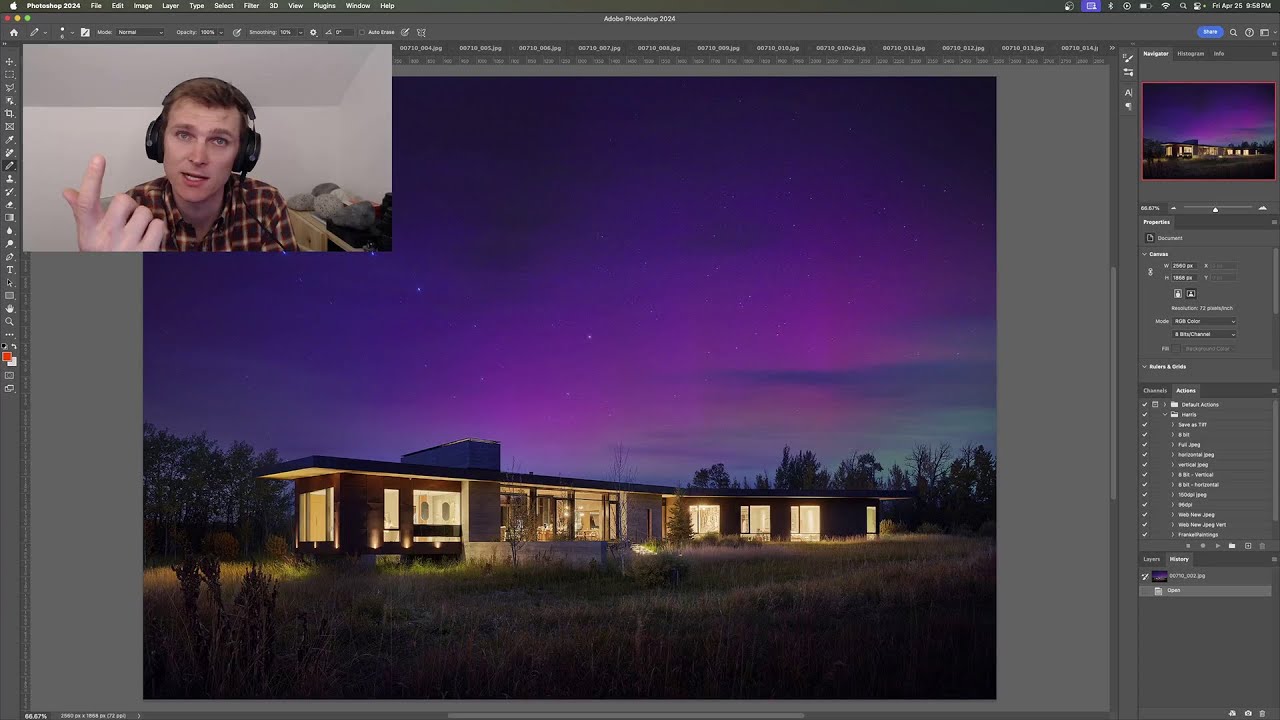Select the Clone Stamp tool
This screenshot has height=720, width=1280.
click(x=10, y=179)
